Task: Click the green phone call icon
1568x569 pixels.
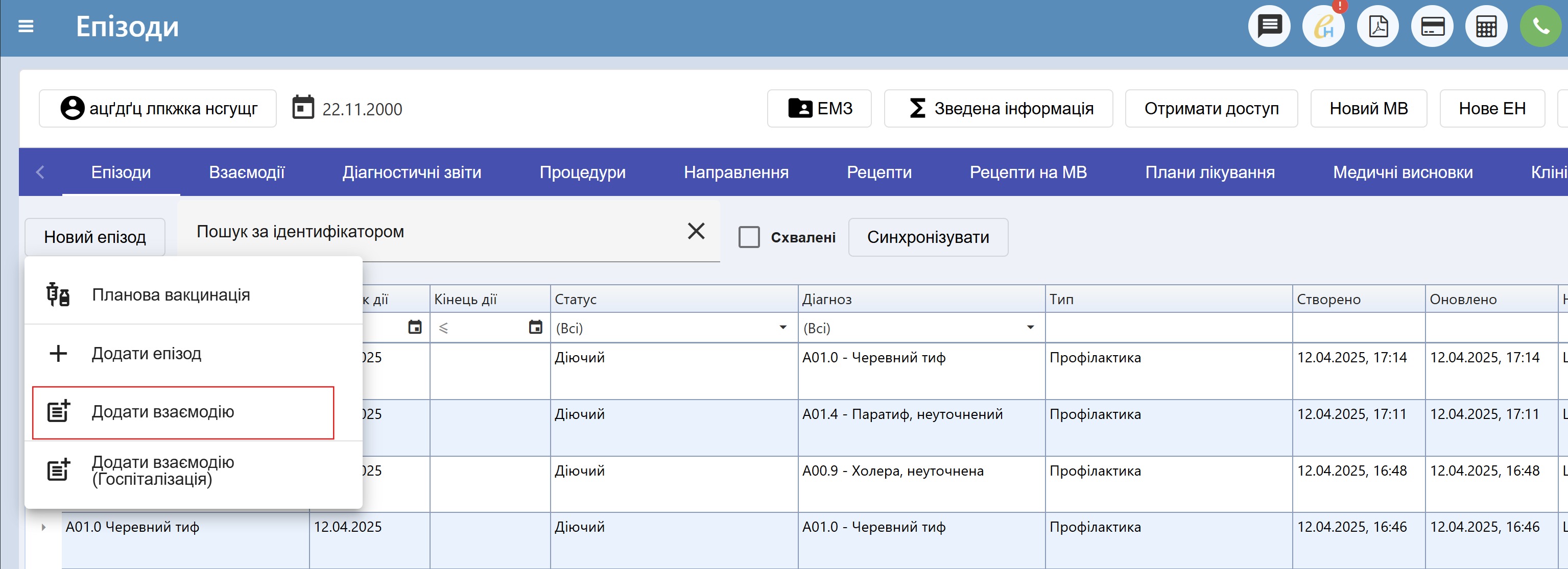Action: (1540, 27)
